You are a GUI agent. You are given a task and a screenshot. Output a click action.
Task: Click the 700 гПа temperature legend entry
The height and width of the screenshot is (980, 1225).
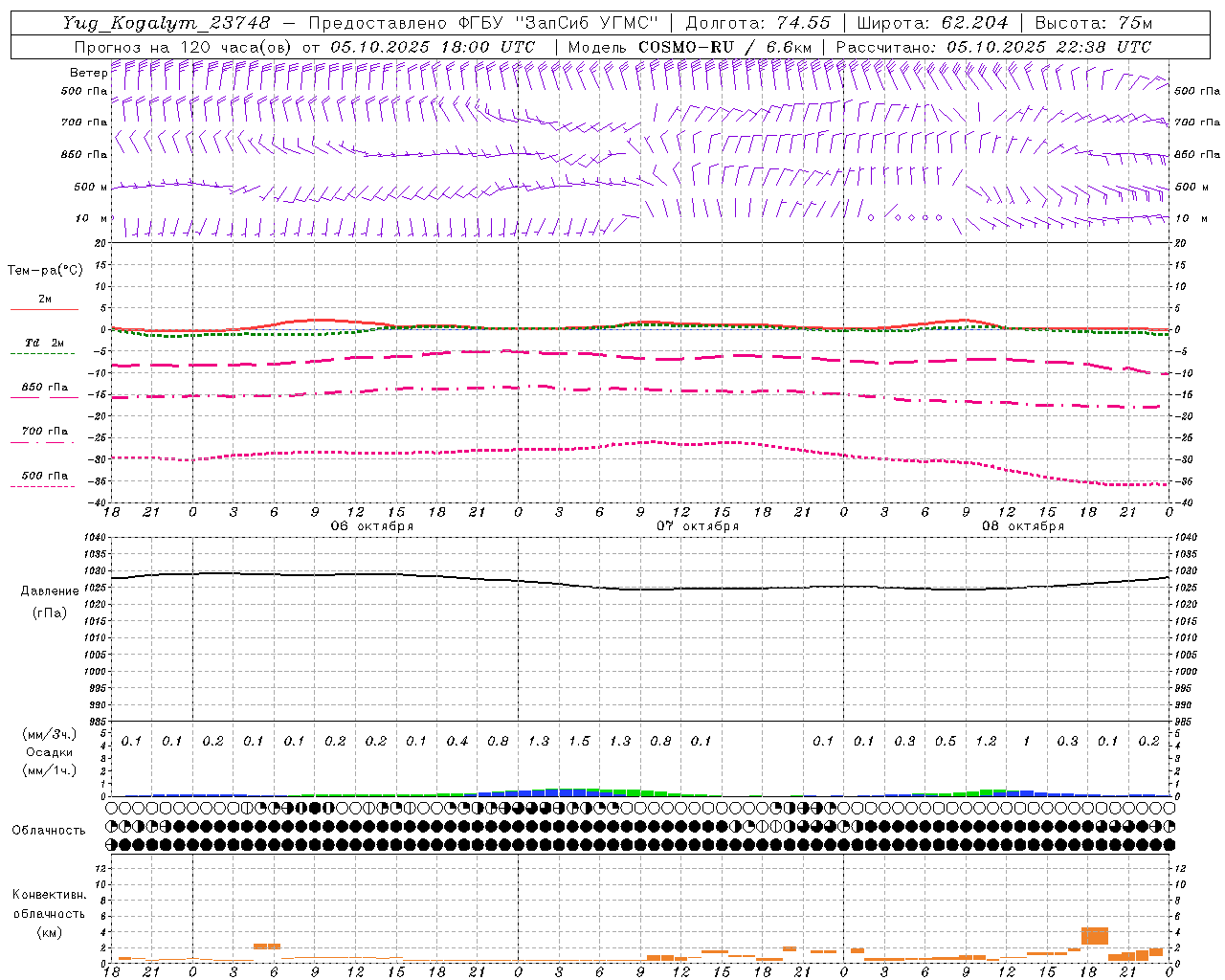[45, 432]
